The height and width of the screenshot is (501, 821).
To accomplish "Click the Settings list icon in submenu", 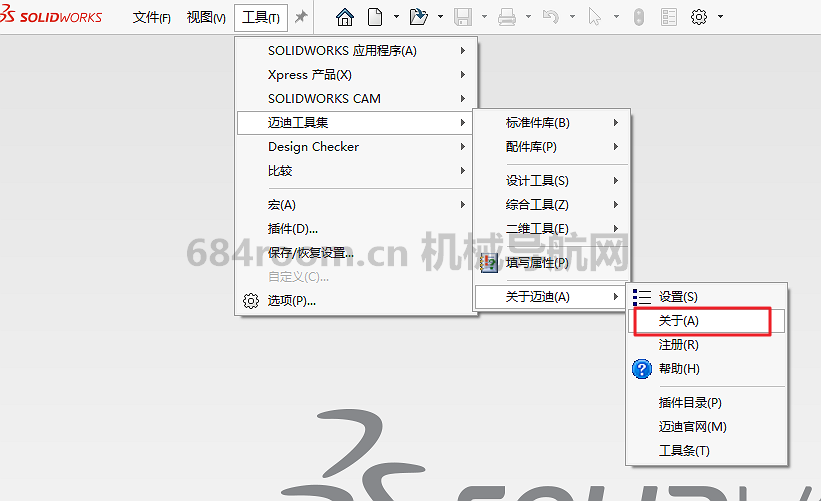I will point(643,297).
